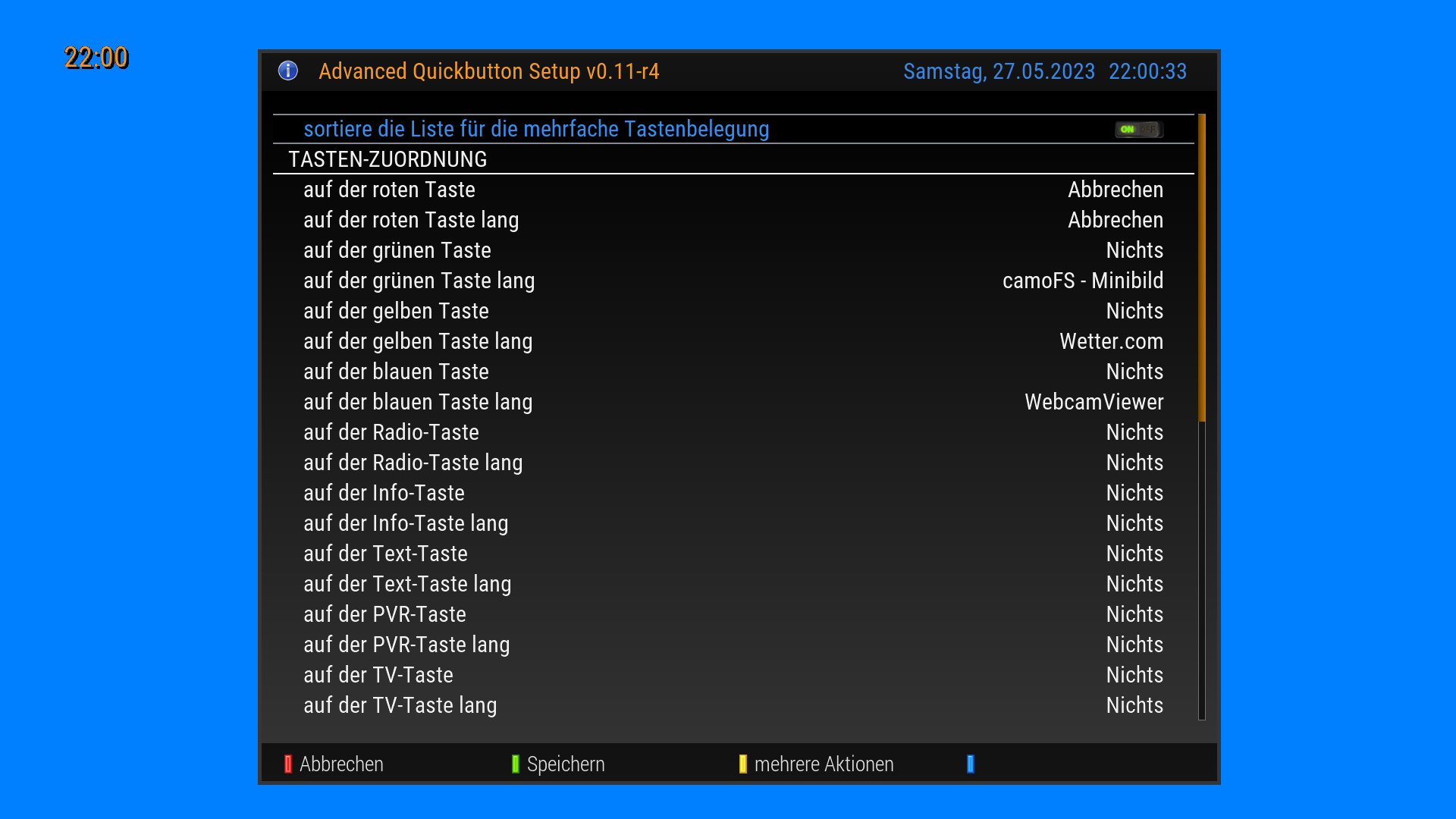The height and width of the screenshot is (819, 1456).
Task: Toggle the sort list ON/OFF switch
Action: click(1138, 130)
